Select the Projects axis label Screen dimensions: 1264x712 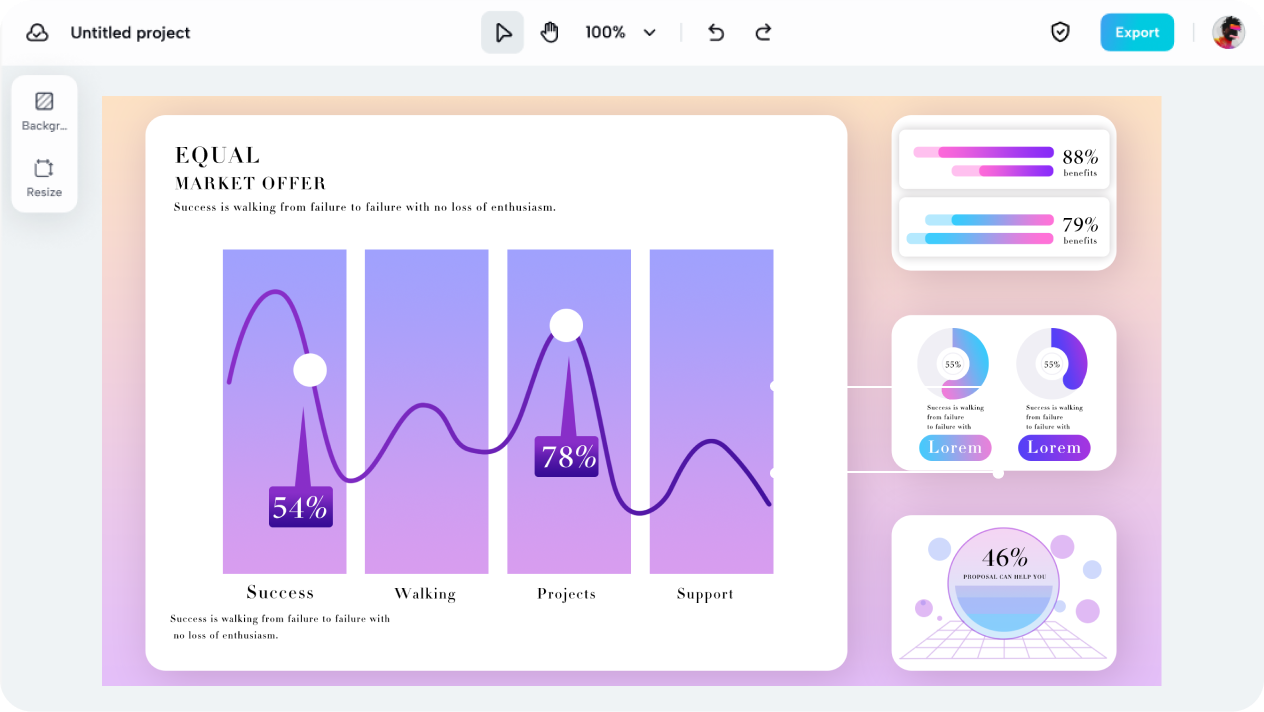(566, 594)
